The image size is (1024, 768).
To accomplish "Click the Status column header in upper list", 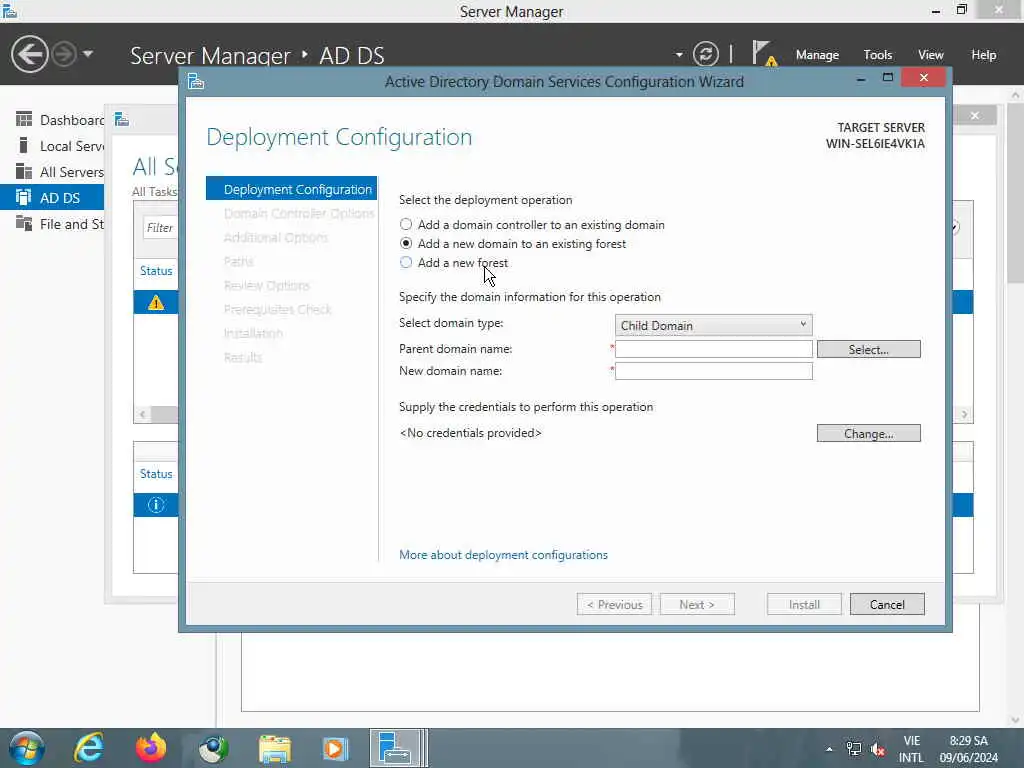I will tap(156, 271).
